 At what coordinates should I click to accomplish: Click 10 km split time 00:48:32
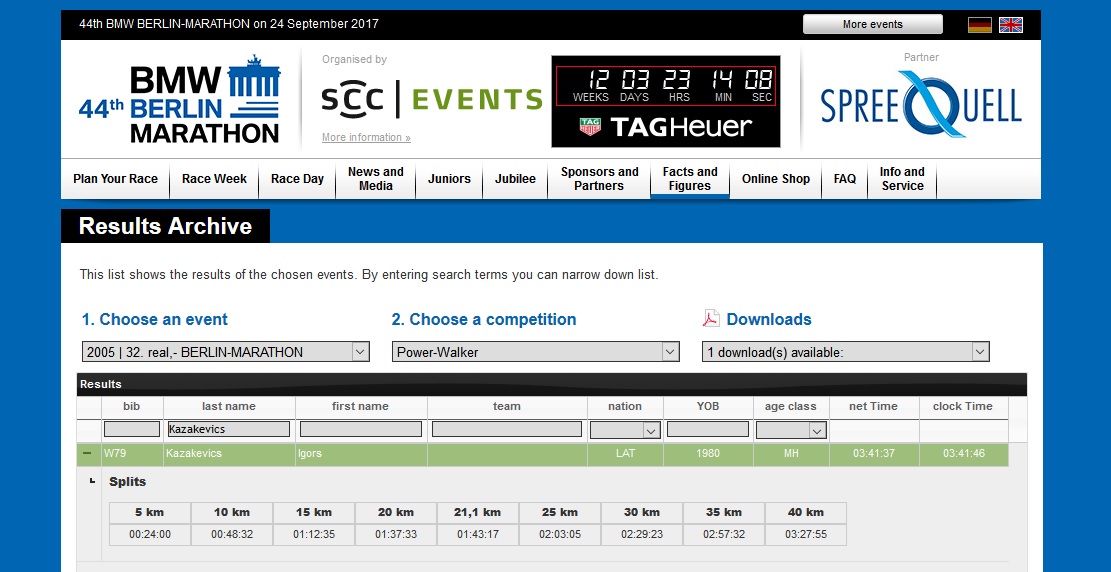click(232, 534)
